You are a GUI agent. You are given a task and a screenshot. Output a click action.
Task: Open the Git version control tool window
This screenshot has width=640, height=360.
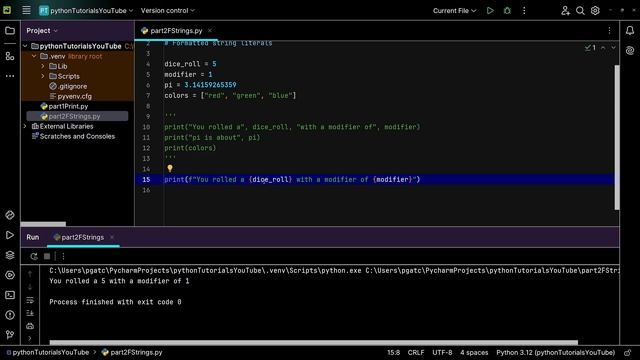pyautogui.click(x=10, y=335)
